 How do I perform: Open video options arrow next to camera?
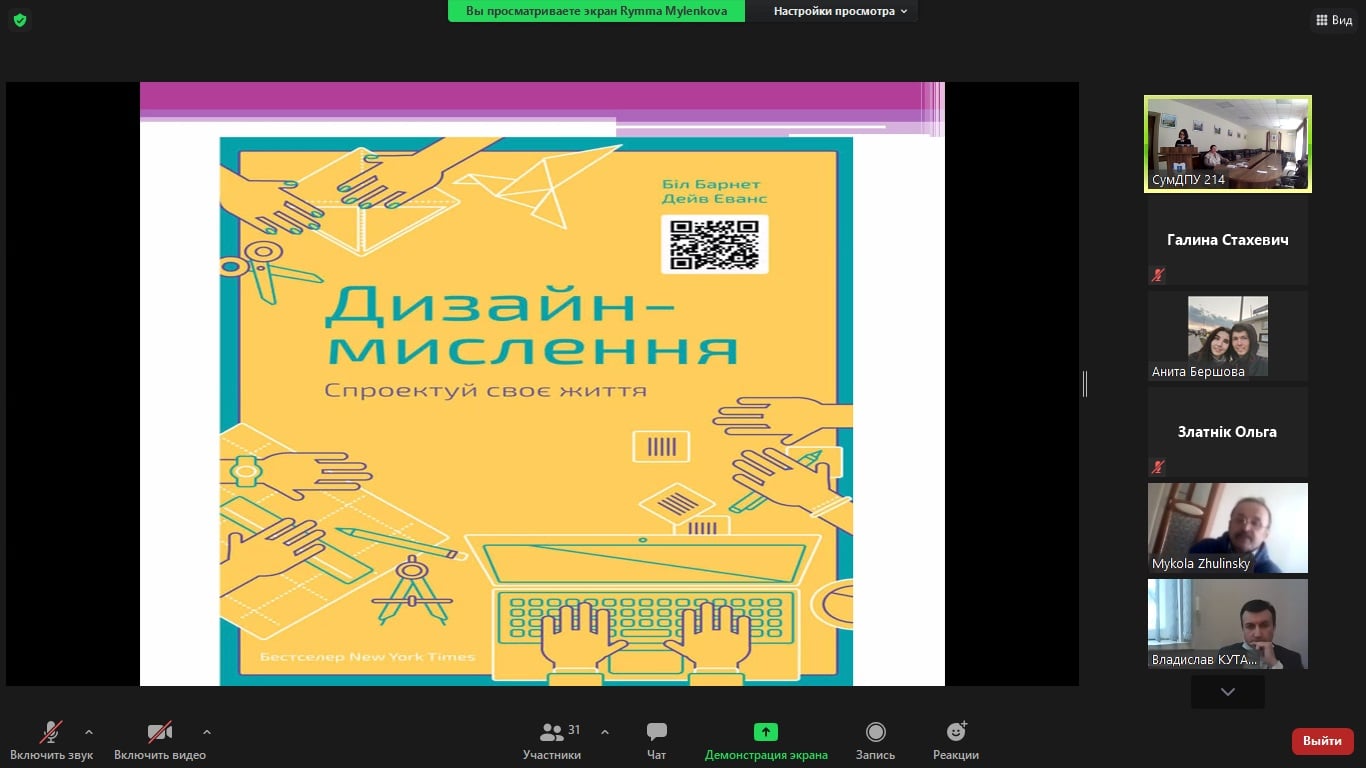tap(207, 732)
